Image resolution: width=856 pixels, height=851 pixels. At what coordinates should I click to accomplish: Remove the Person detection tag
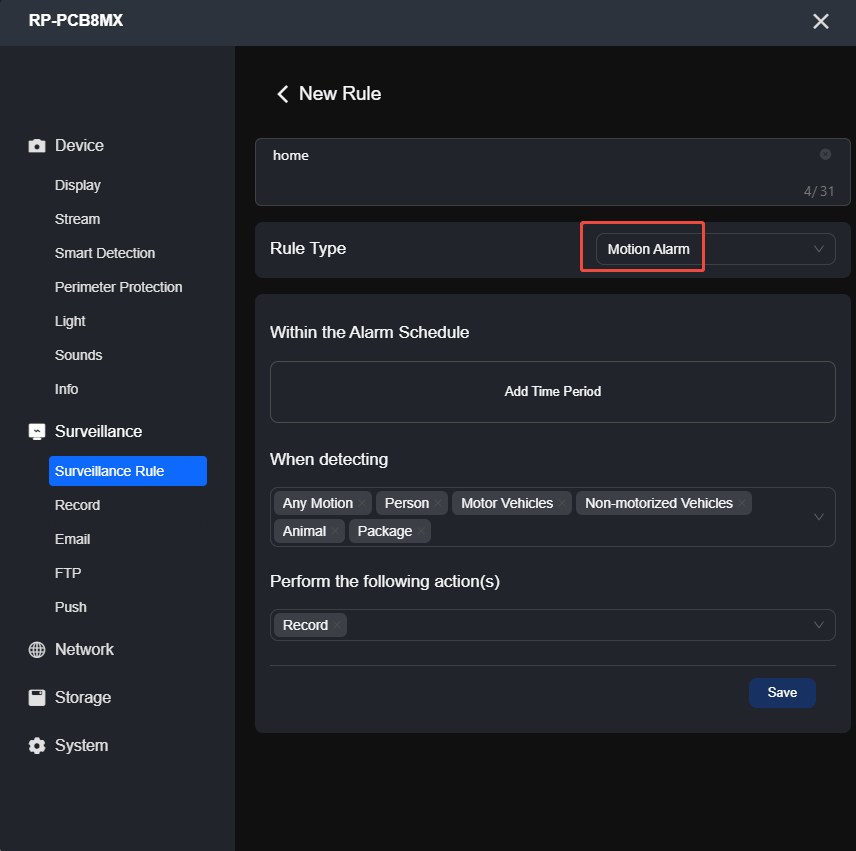pyautogui.click(x=437, y=503)
